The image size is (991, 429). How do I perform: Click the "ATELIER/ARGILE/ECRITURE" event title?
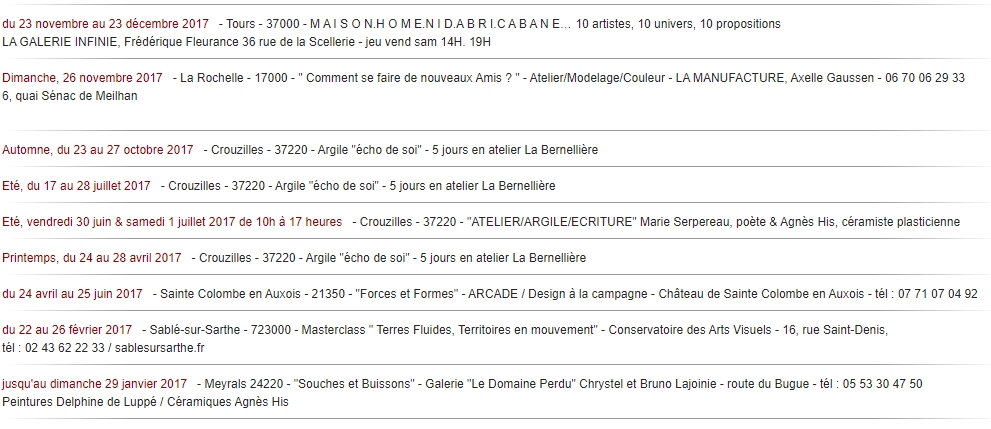click(x=552, y=222)
